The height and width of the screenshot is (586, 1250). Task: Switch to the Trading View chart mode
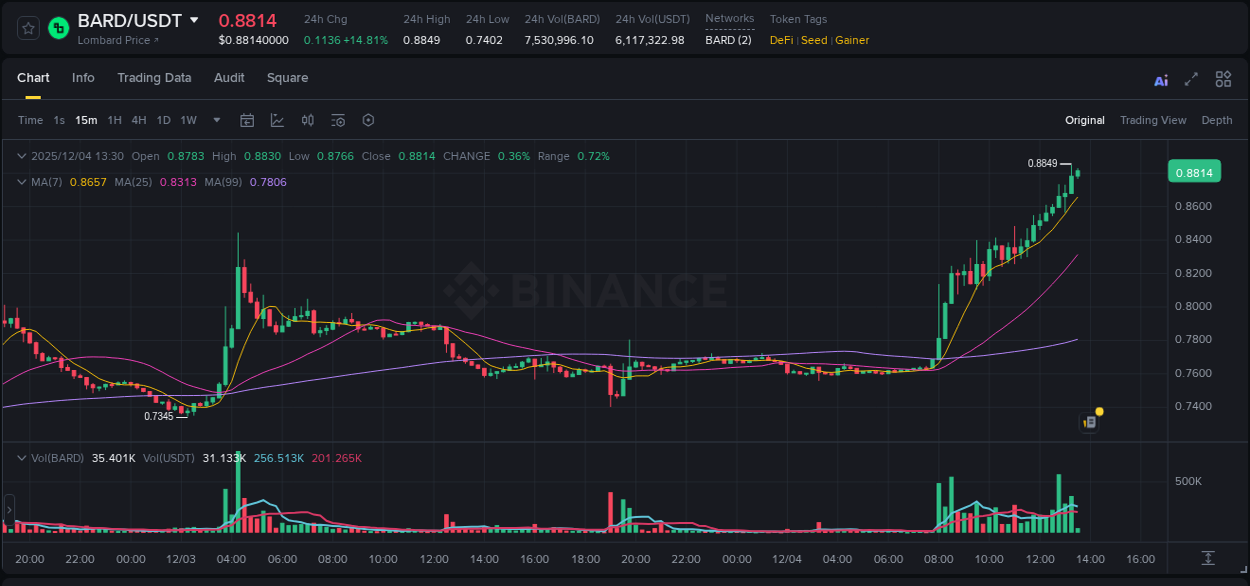click(1153, 120)
